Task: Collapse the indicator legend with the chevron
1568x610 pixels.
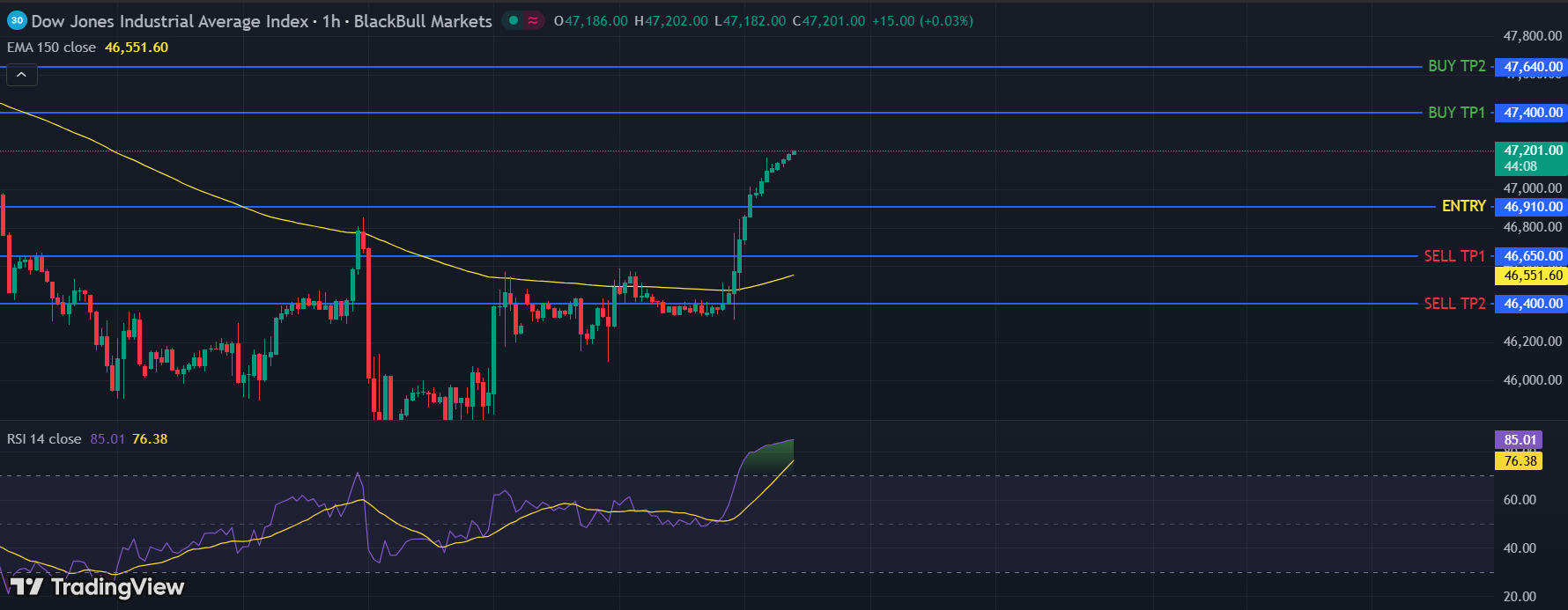Action: click(22, 75)
